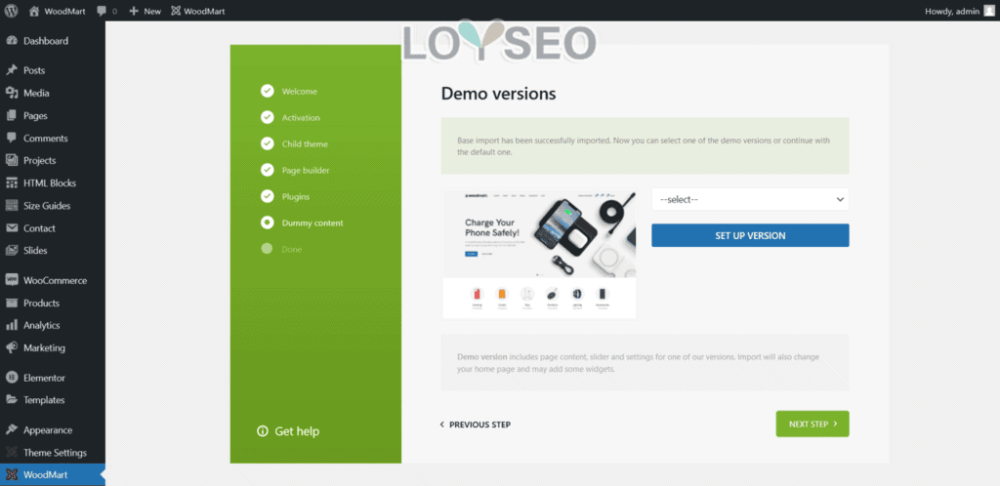Click the WordPress logo icon in admin bar
Viewport: 1000px width, 486px height.
pos(11,11)
